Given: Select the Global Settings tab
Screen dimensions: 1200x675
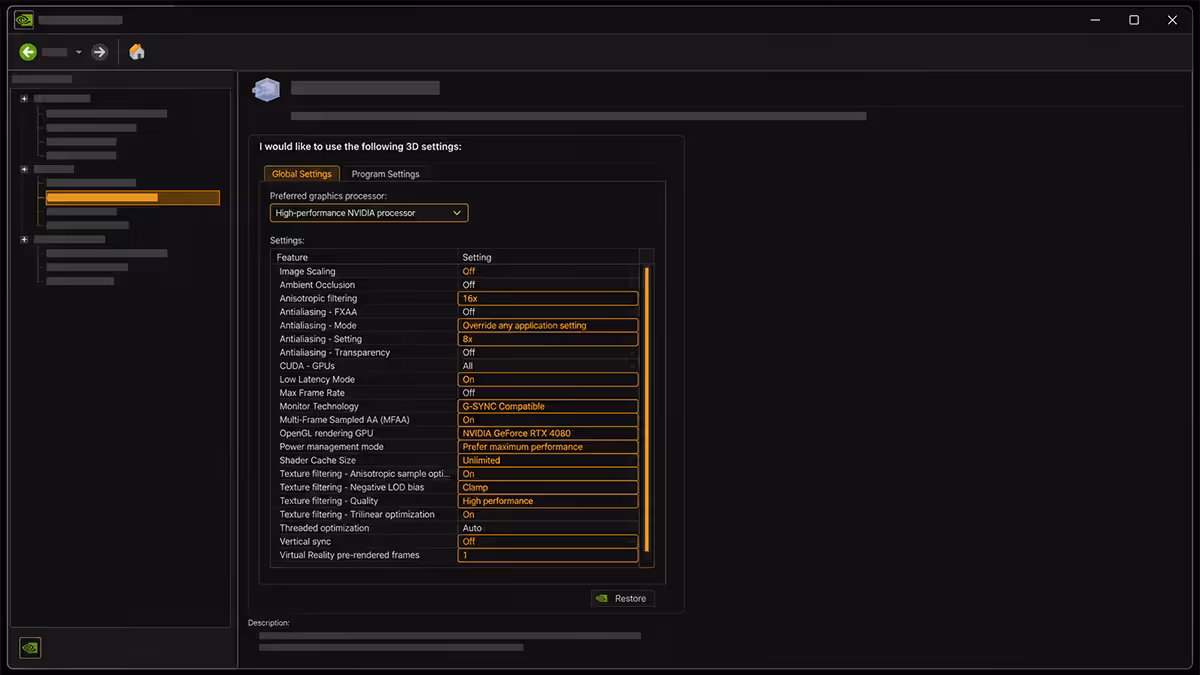Looking at the screenshot, I should pos(302,174).
